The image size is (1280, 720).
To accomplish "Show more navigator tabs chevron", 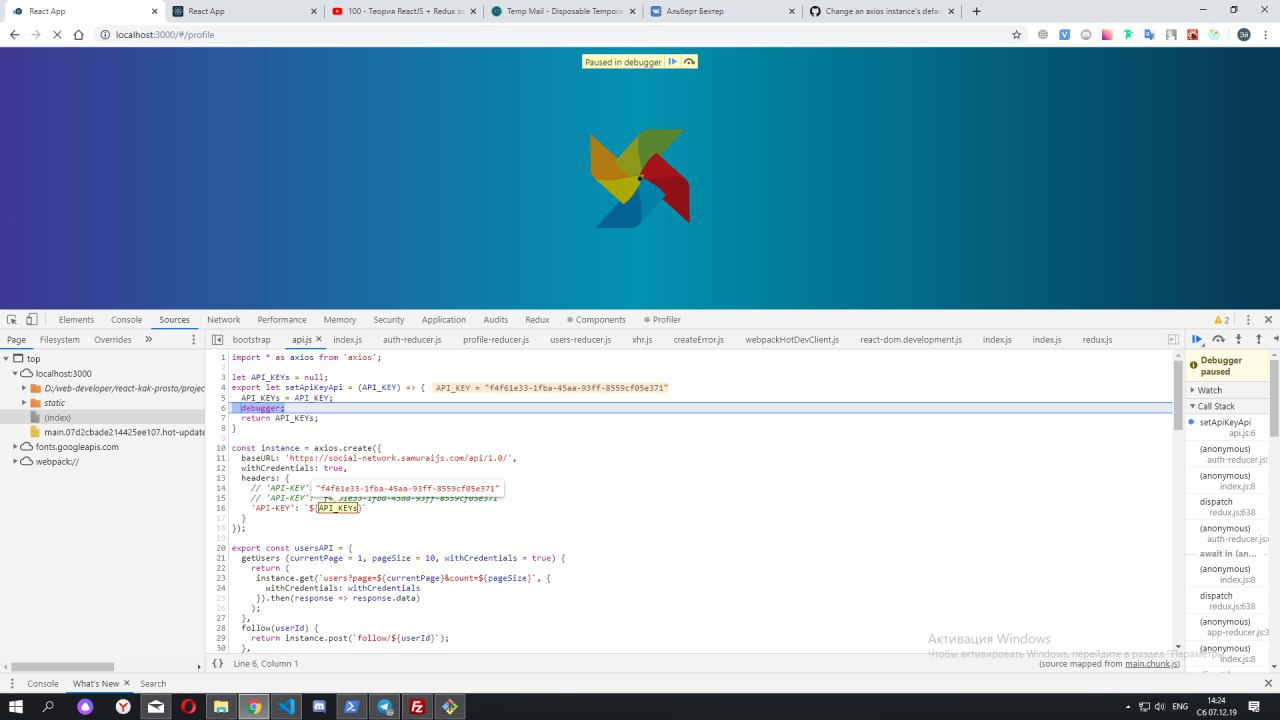I will pyautogui.click(x=149, y=340).
